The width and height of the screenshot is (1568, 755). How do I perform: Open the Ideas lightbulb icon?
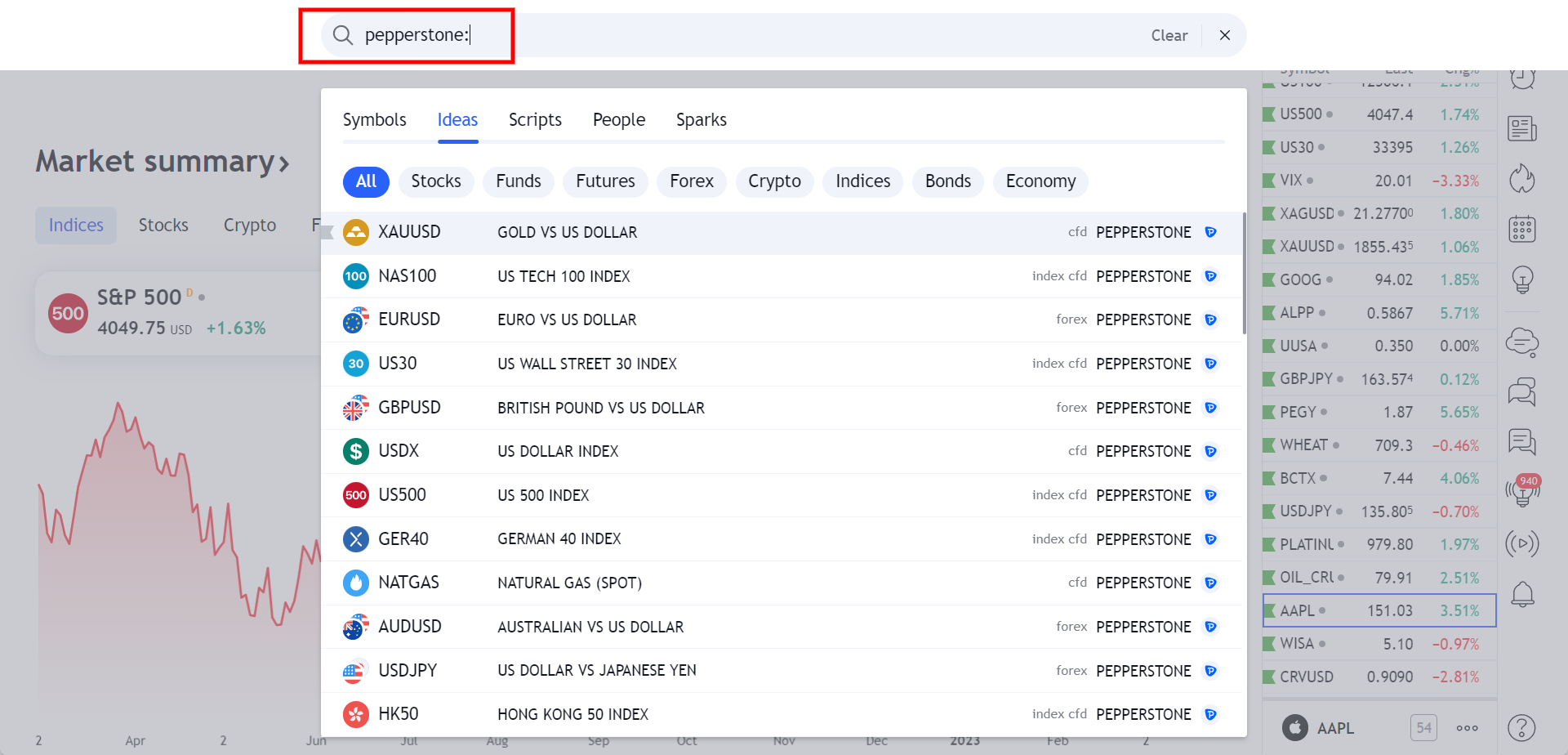(x=1521, y=279)
